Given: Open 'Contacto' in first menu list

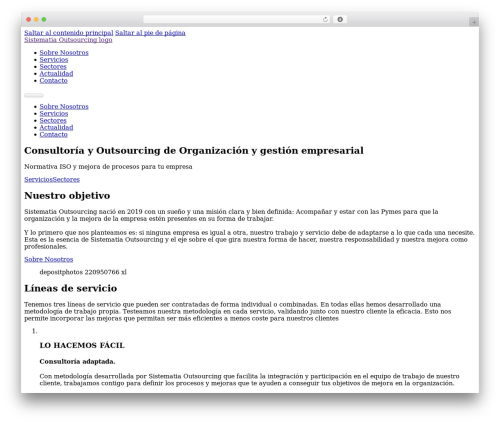Looking at the screenshot, I should (x=54, y=80).
